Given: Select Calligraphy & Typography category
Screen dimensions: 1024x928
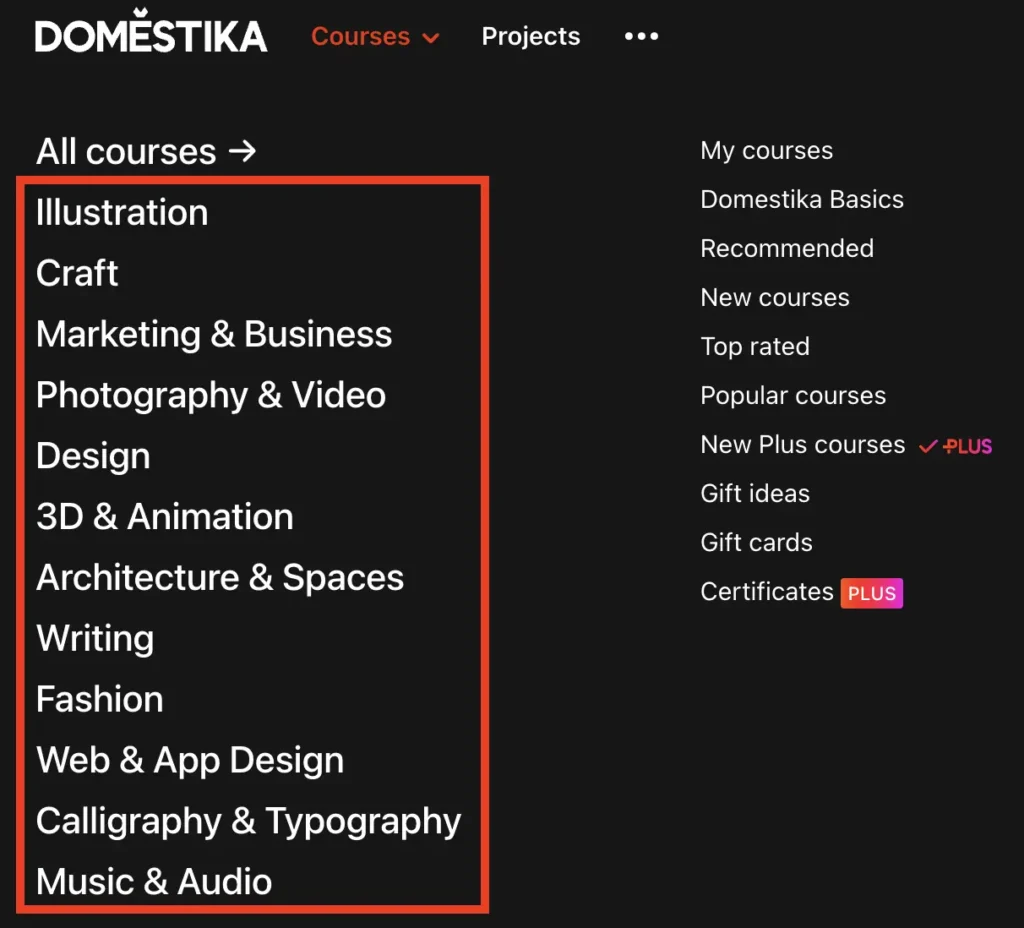Looking at the screenshot, I should pyautogui.click(x=248, y=822).
